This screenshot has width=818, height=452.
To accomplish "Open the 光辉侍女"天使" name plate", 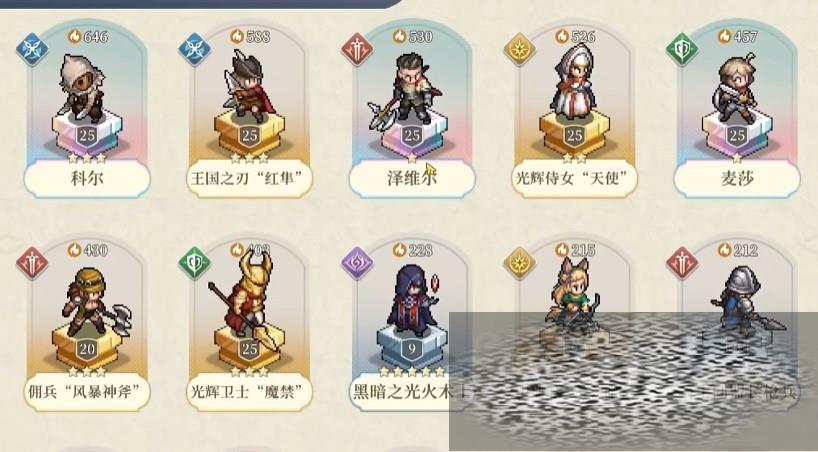I will click(x=574, y=179).
